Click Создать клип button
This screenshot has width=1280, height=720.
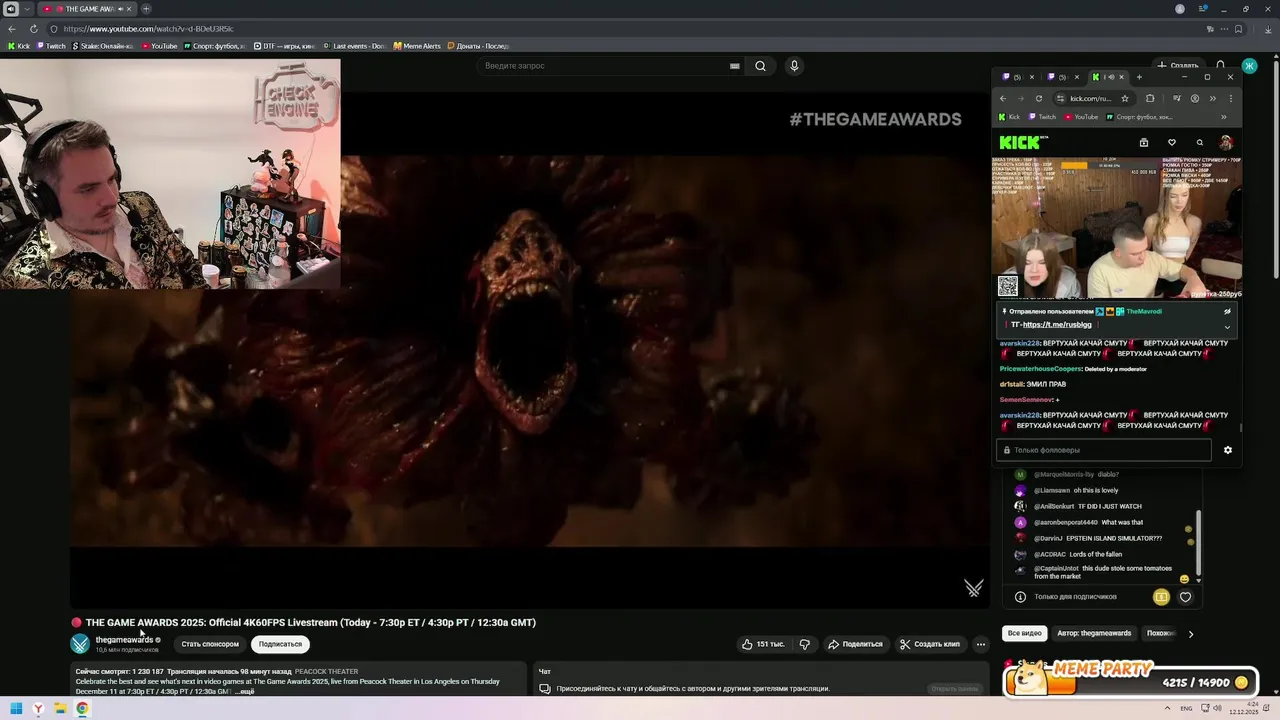pyautogui.click(x=929, y=644)
